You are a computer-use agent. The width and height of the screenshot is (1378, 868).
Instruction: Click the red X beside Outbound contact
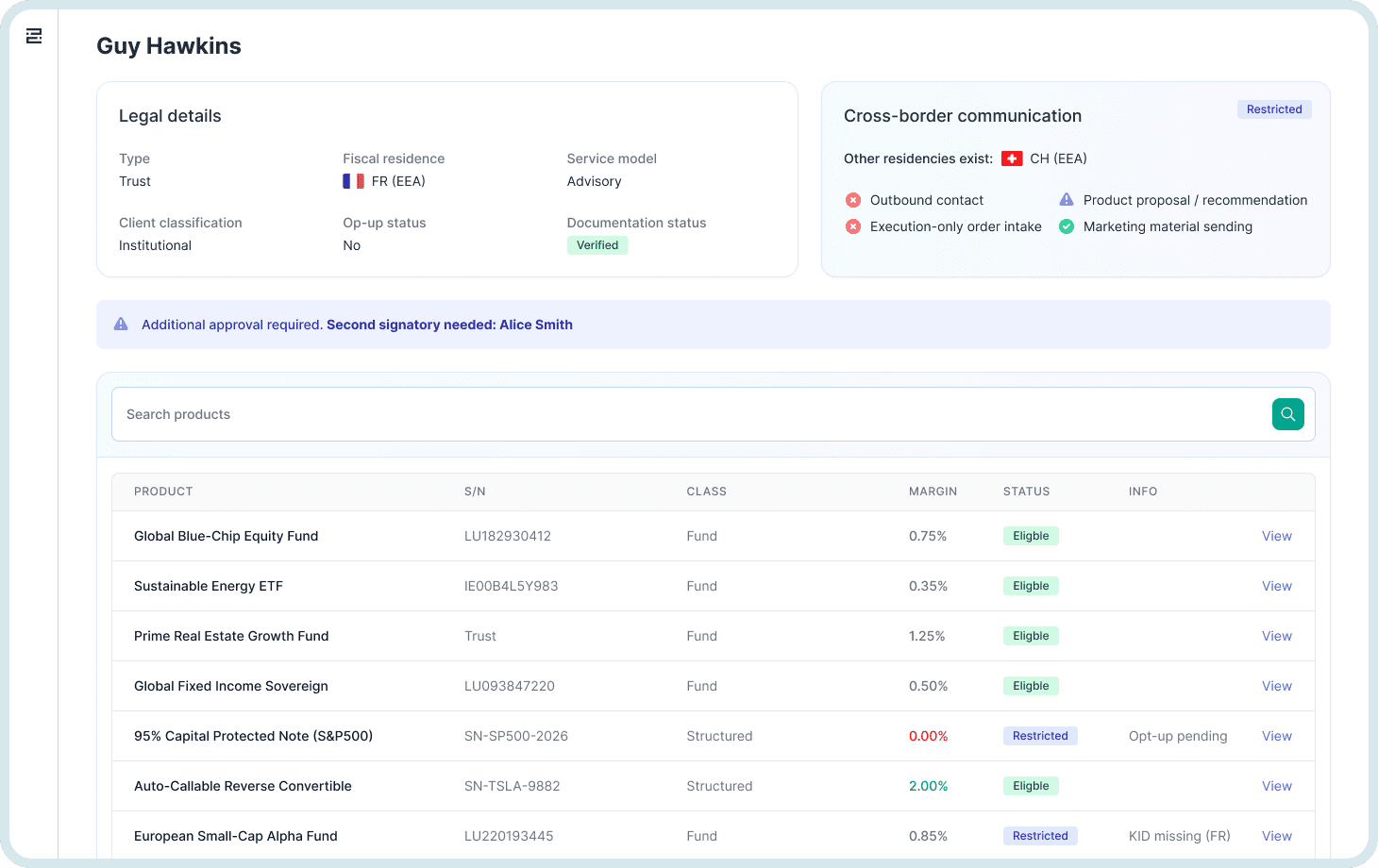pos(853,200)
